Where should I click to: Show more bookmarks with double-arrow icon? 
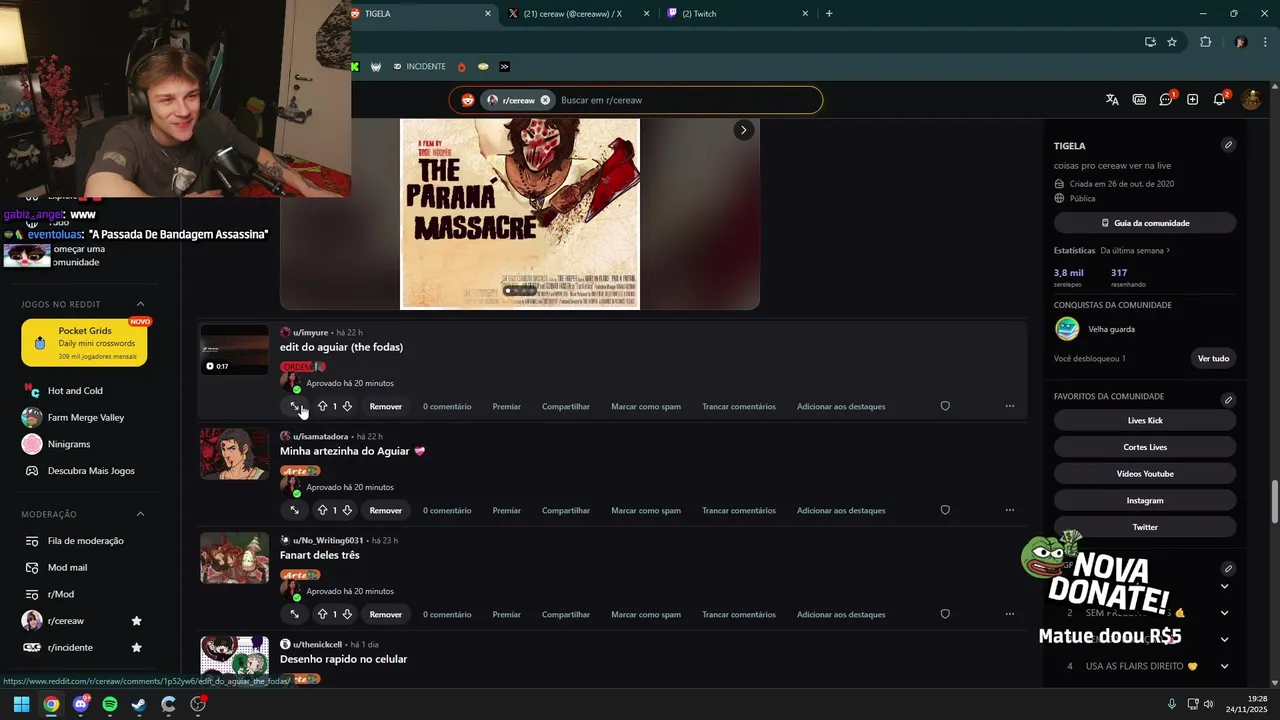[504, 67]
